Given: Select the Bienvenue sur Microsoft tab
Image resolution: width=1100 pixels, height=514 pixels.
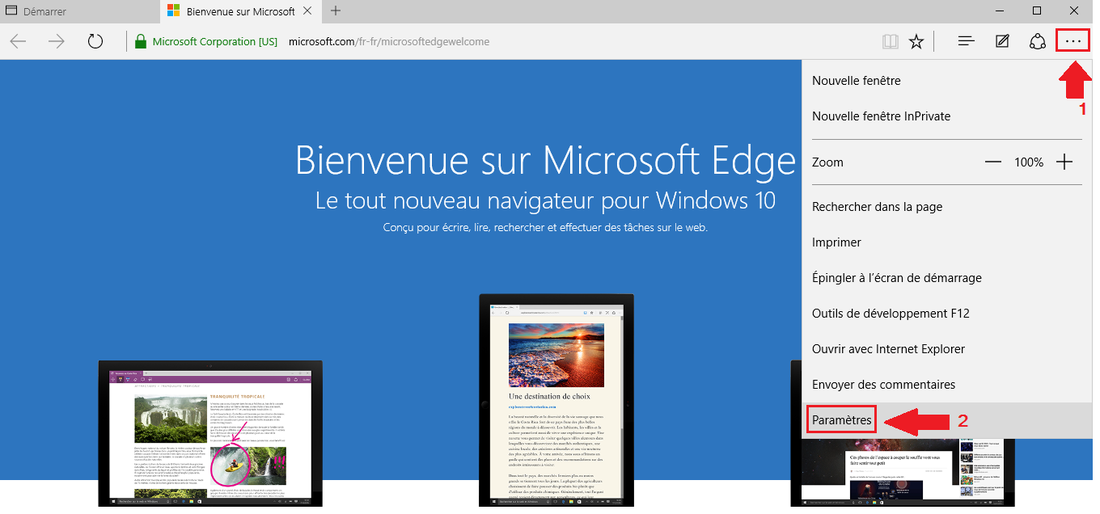Looking at the screenshot, I should pyautogui.click(x=241, y=11).
